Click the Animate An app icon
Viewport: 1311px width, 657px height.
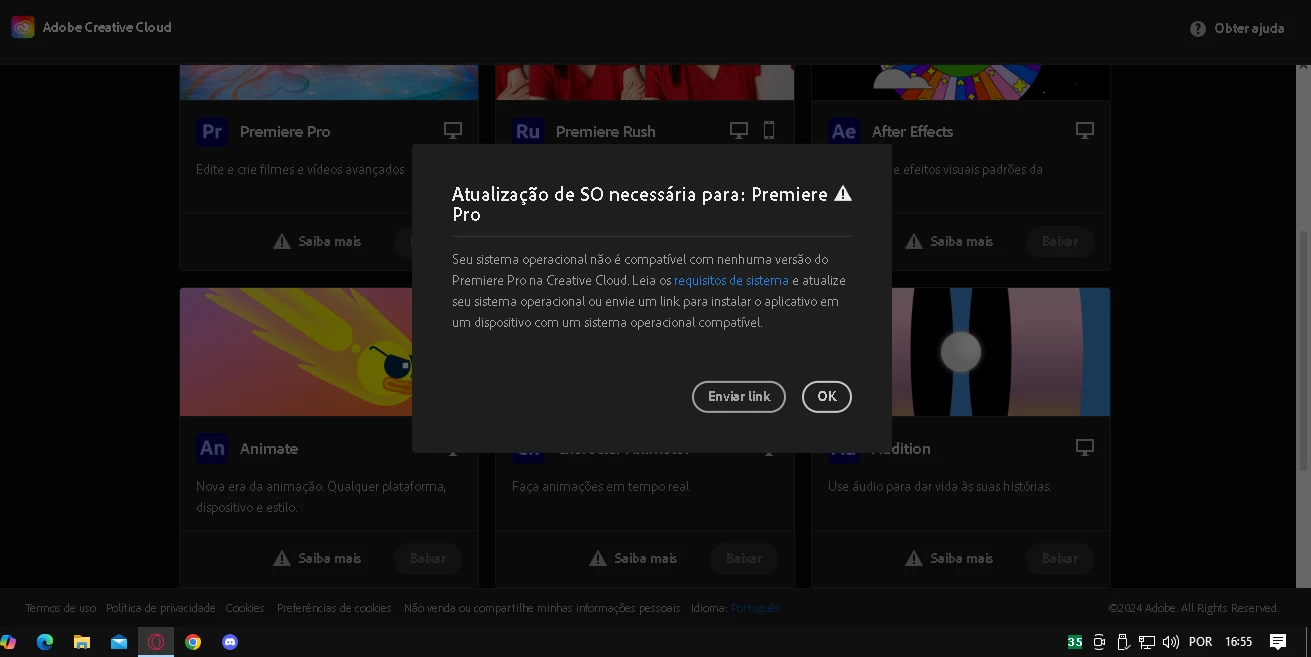click(212, 448)
